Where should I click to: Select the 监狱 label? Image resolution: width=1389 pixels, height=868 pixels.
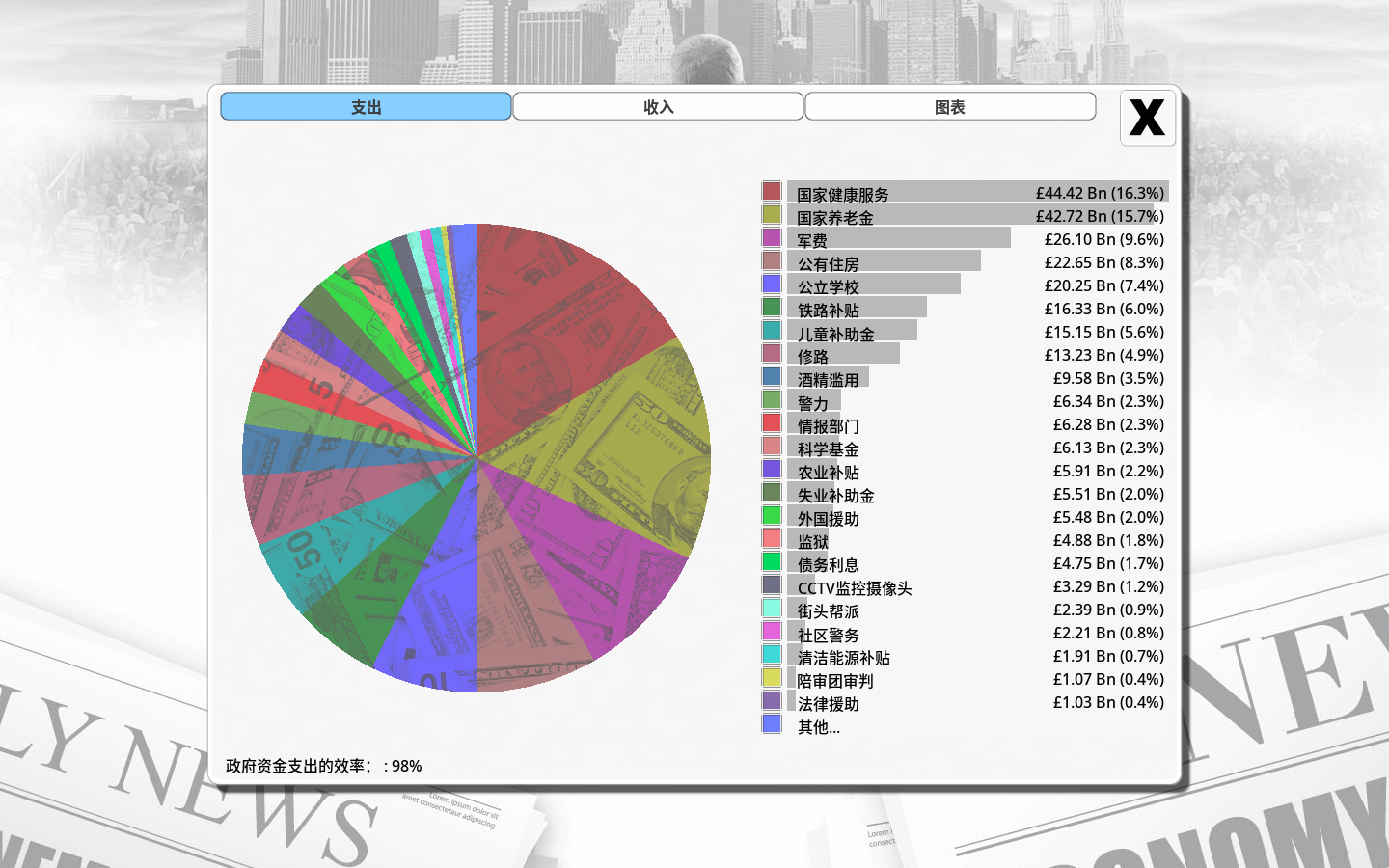812,542
